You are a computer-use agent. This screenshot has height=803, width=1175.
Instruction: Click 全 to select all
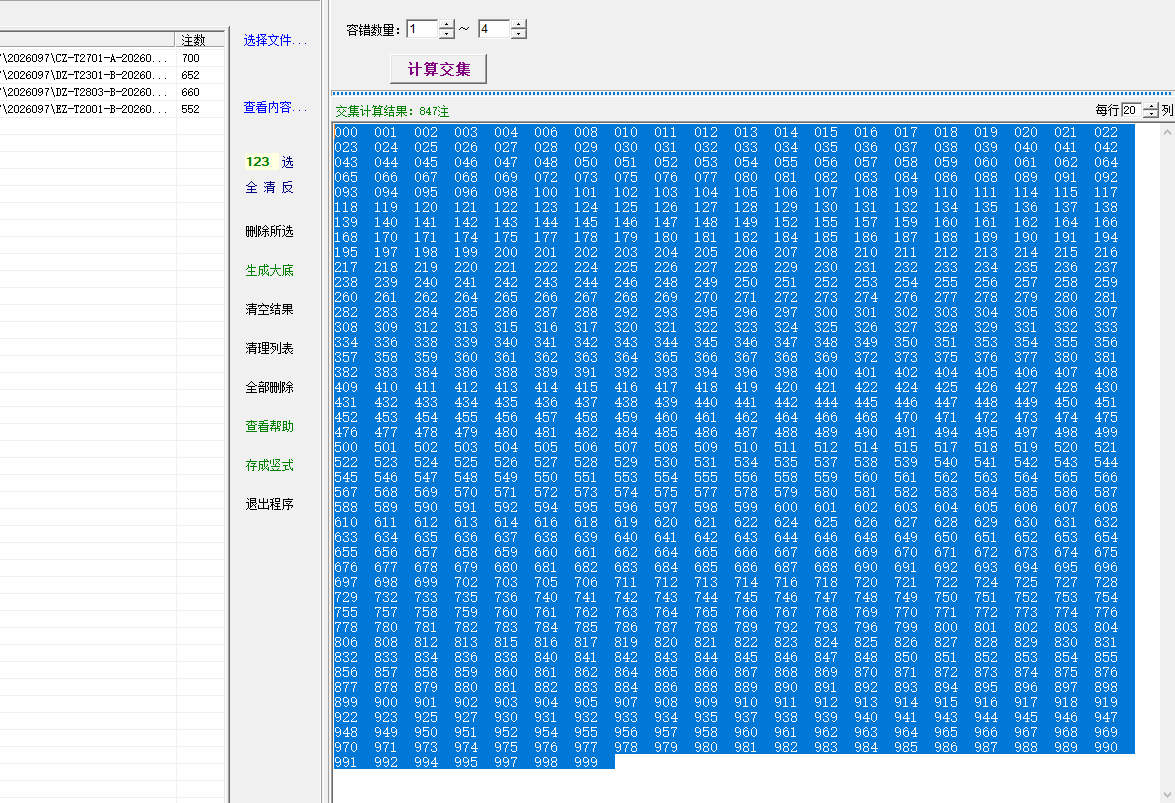pyautogui.click(x=252, y=187)
